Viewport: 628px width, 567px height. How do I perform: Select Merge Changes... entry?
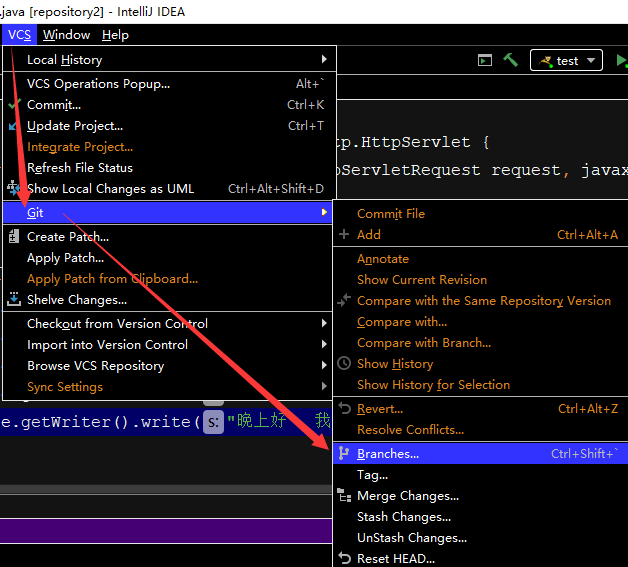(x=481, y=496)
